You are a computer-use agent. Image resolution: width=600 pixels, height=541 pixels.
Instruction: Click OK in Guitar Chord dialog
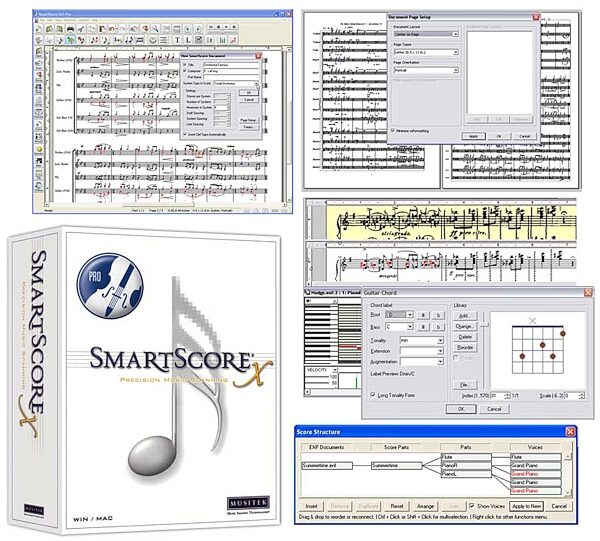(x=461, y=409)
